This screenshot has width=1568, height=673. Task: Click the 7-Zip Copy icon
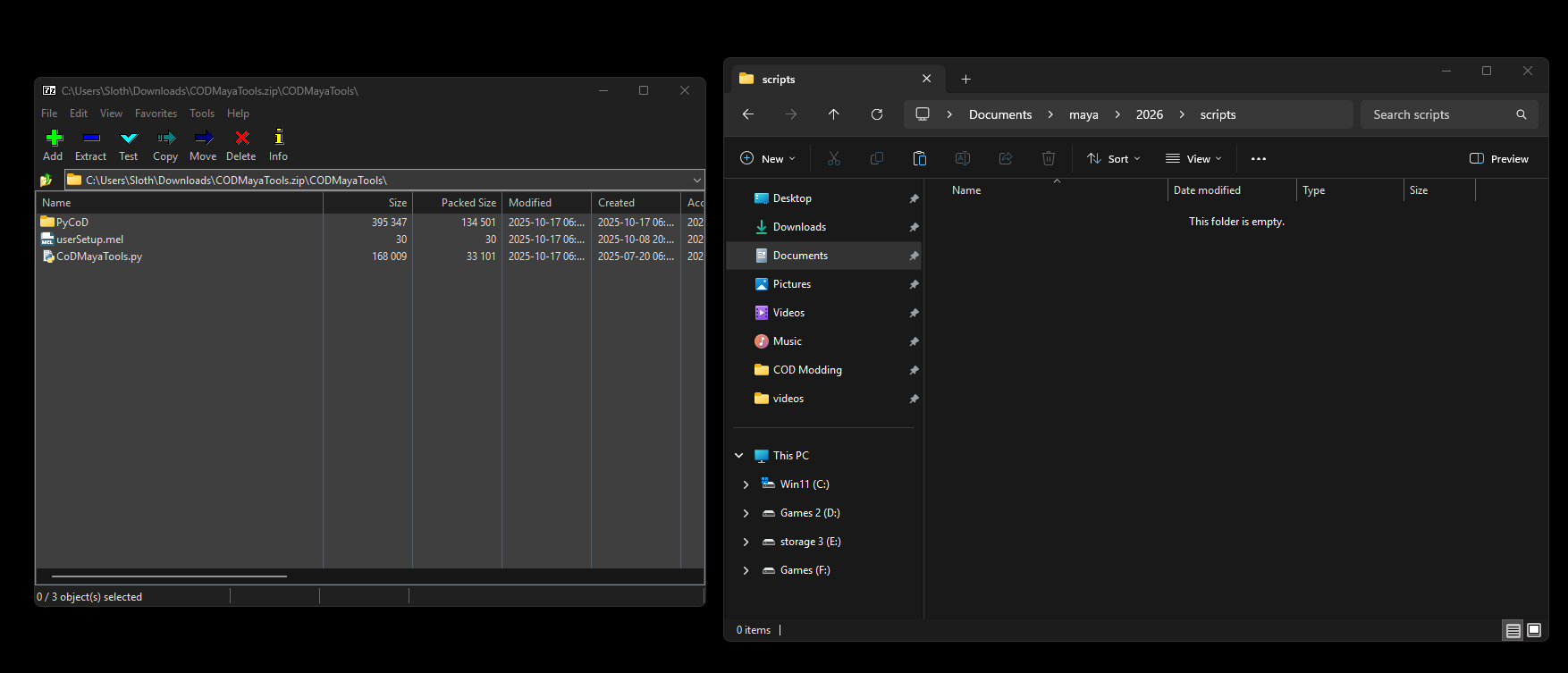click(165, 139)
